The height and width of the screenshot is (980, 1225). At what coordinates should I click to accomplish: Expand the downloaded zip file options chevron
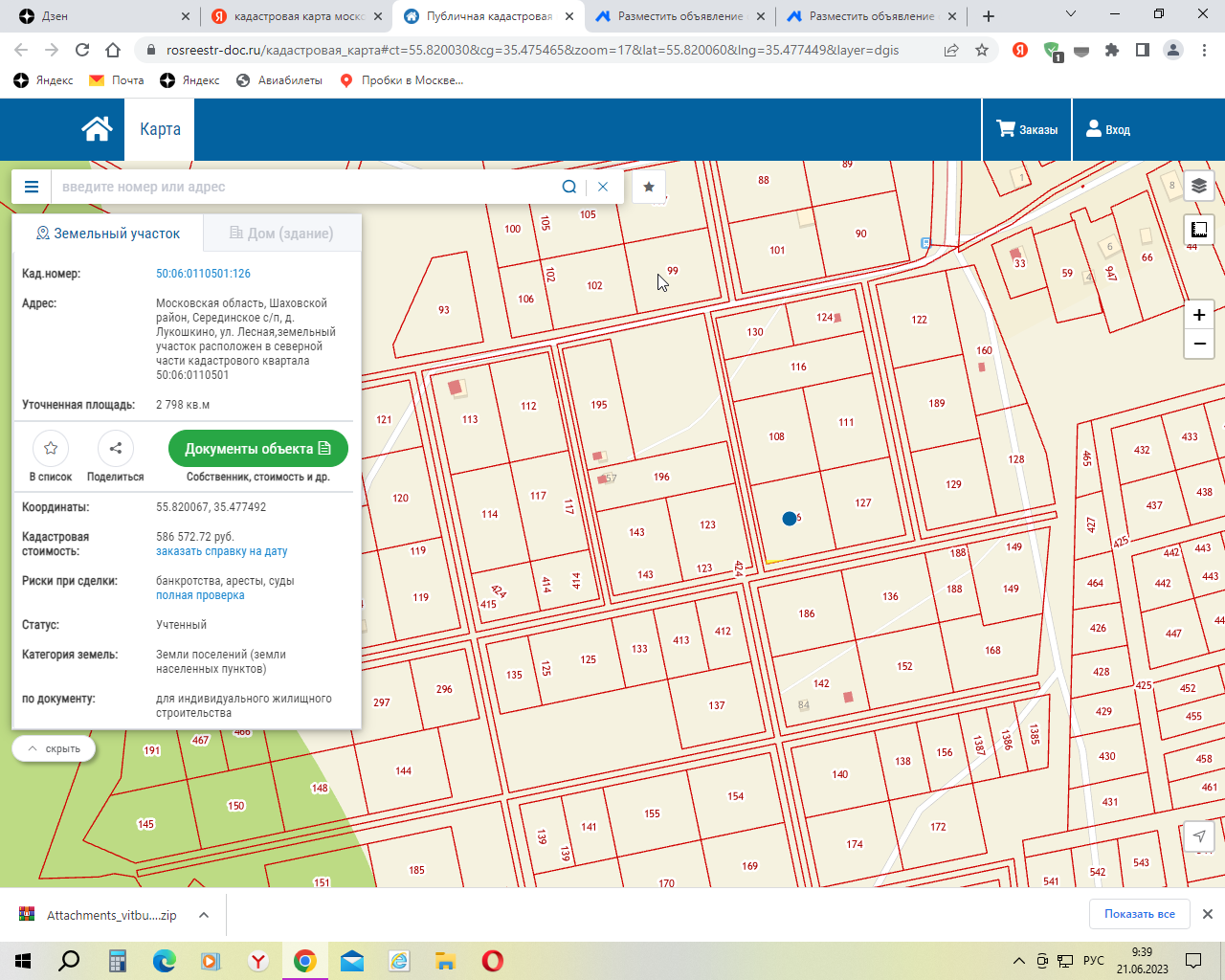[x=204, y=915]
